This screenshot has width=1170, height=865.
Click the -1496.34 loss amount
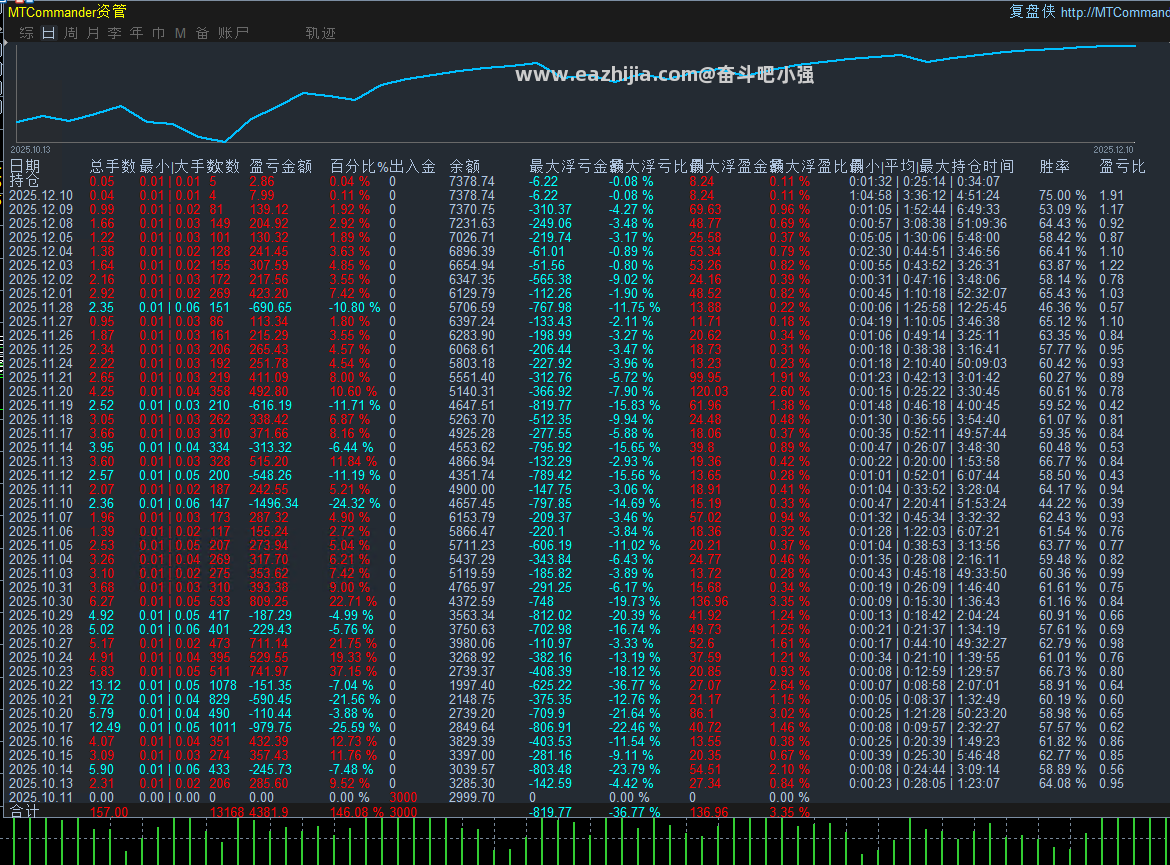point(274,504)
